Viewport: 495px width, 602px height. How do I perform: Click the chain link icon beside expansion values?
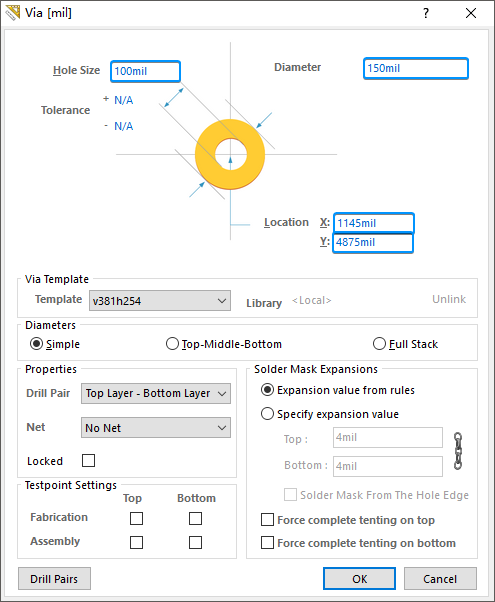tap(457, 451)
